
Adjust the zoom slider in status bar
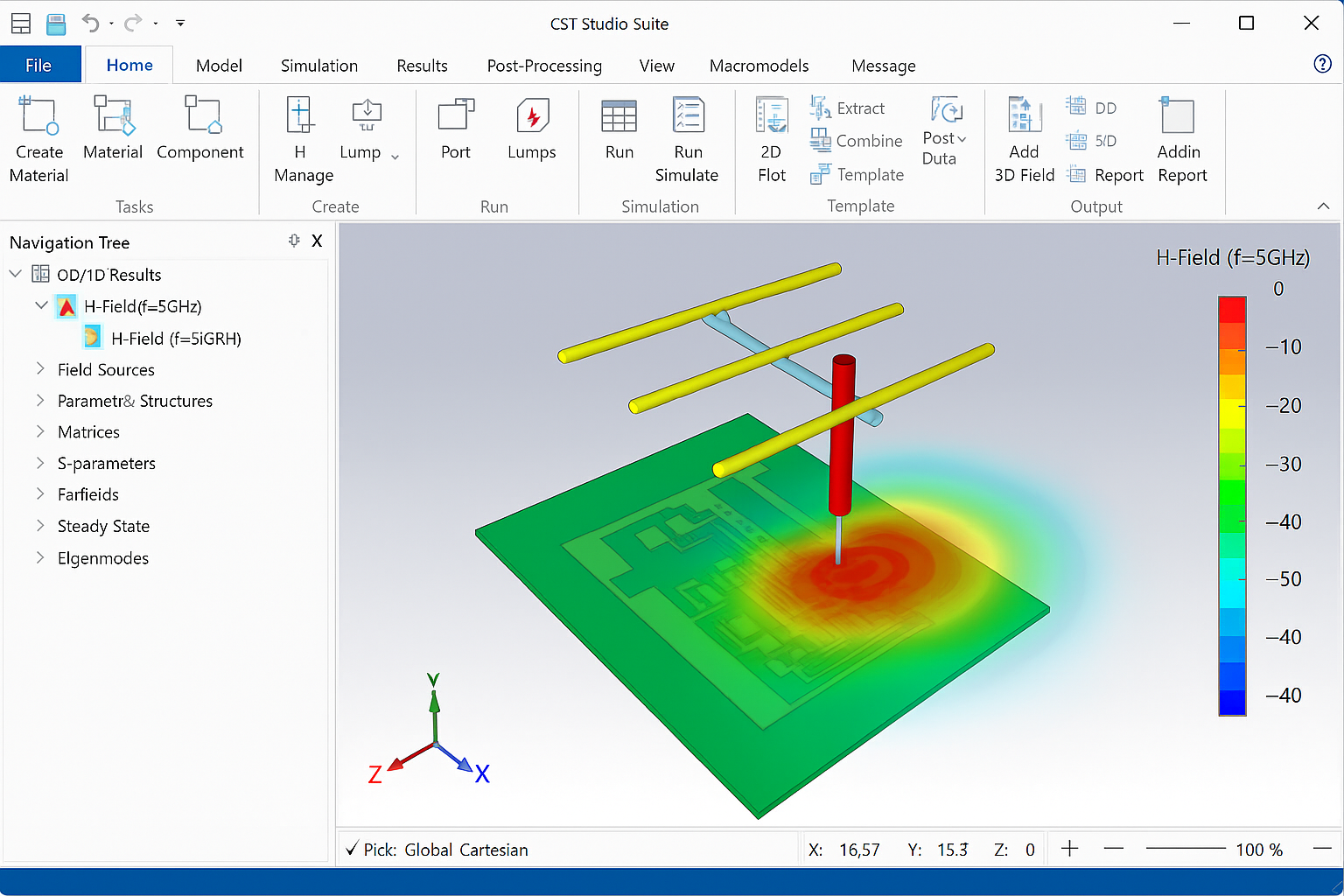click(x=1186, y=848)
